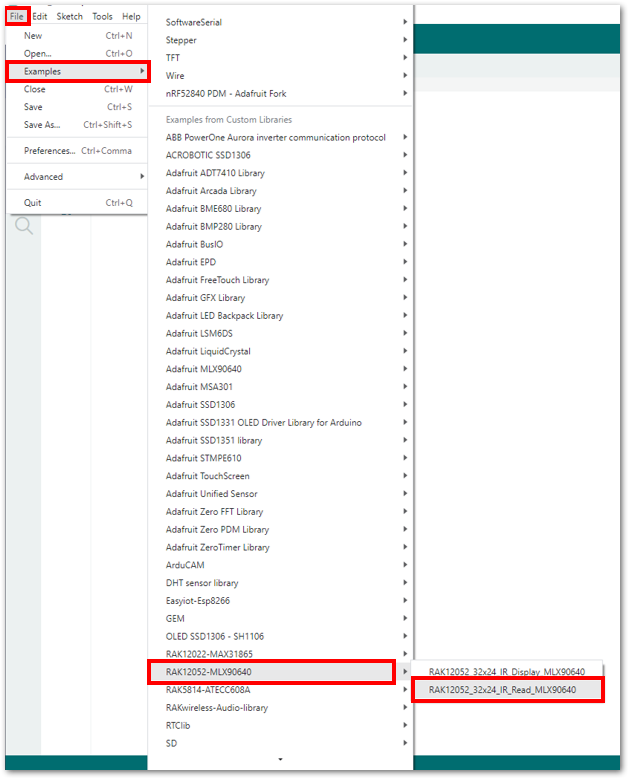
Task: Open Adafruit BMP280 Library examples
Action: tap(281, 227)
